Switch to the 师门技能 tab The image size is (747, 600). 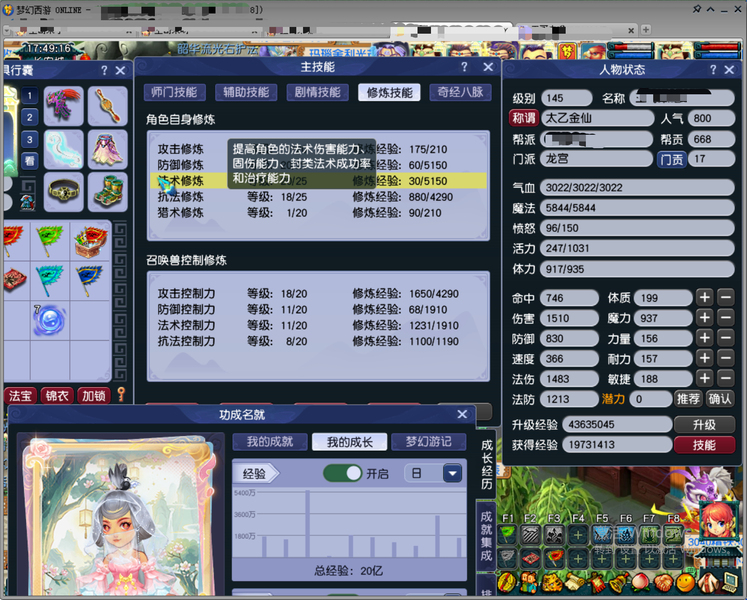click(x=174, y=92)
